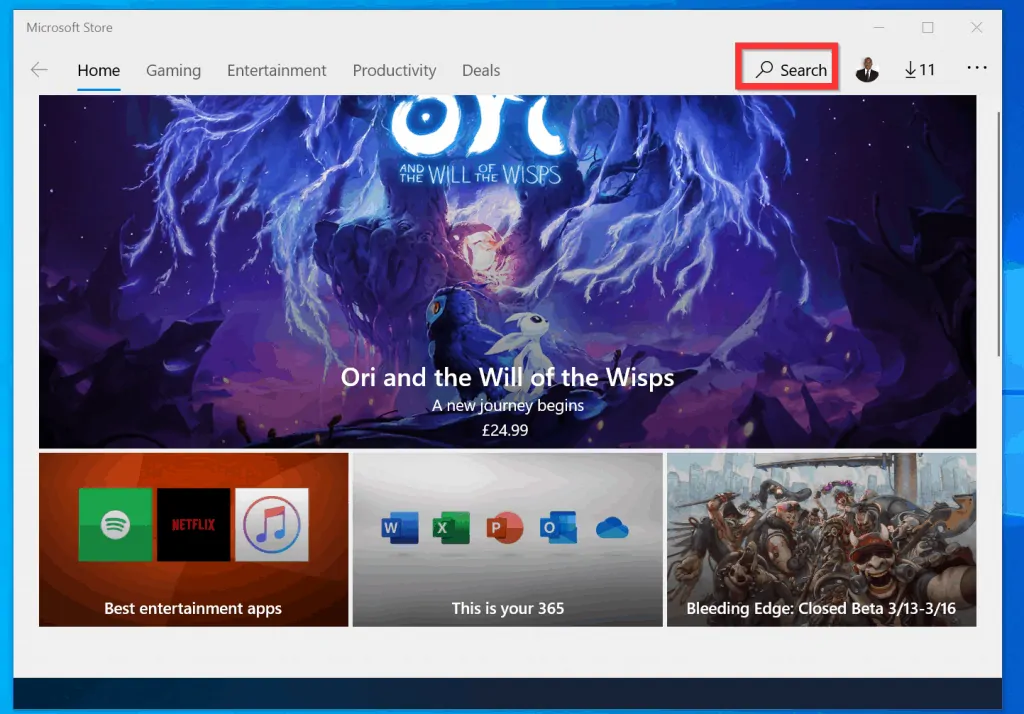This screenshot has height=714, width=1024.
Task: Click the back arrow navigation icon
Action: (x=38, y=69)
